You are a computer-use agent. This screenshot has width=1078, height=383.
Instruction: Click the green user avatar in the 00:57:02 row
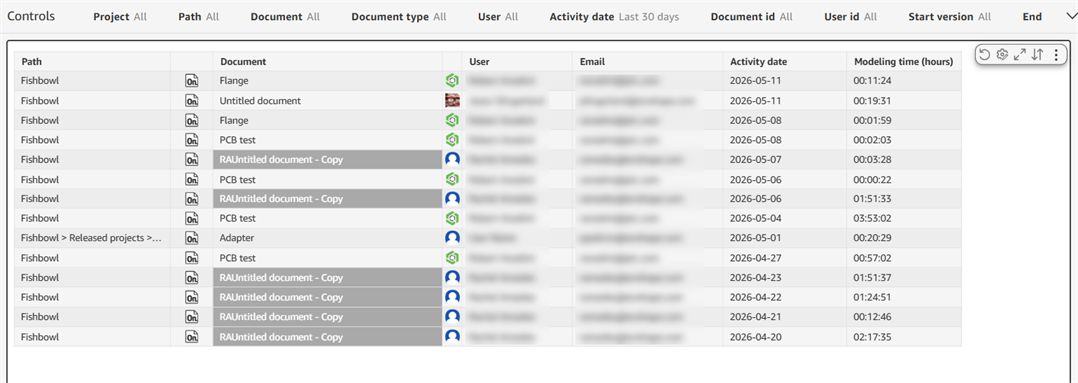coord(452,258)
